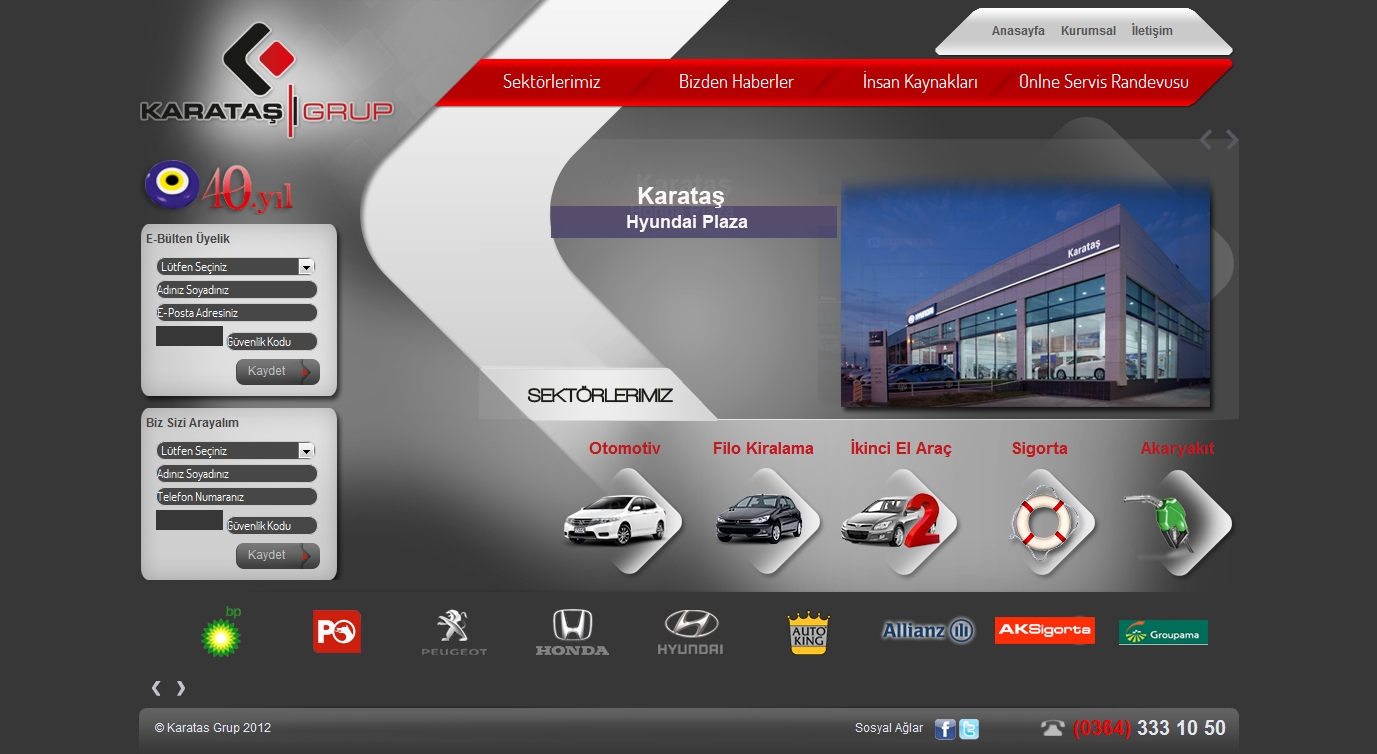Click the Facebook social icon
1377x754 pixels.
[945, 729]
